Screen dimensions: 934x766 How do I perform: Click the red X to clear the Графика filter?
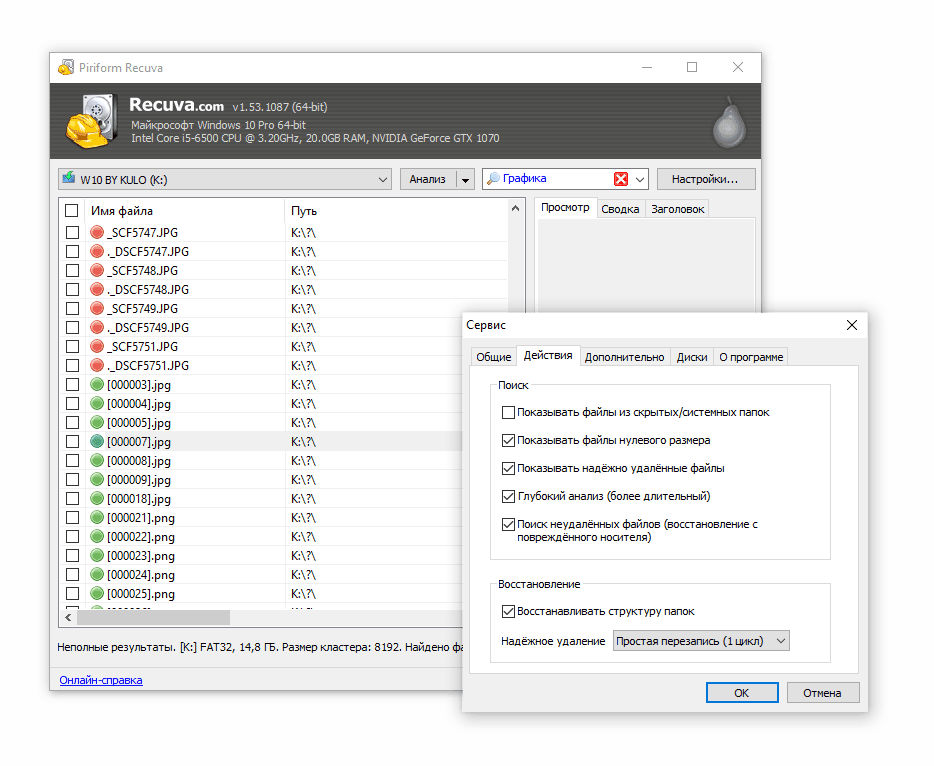pos(621,179)
